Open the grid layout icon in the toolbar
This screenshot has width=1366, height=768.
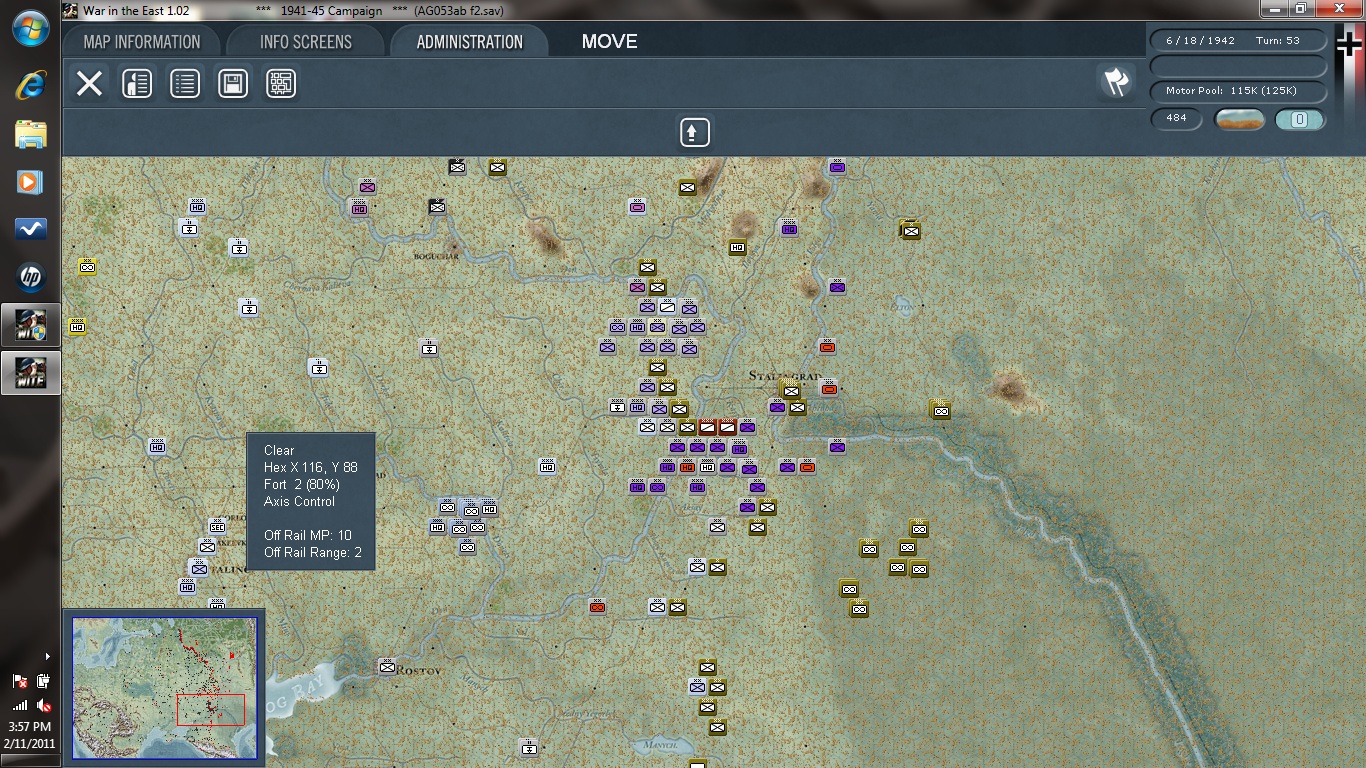click(281, 83)
